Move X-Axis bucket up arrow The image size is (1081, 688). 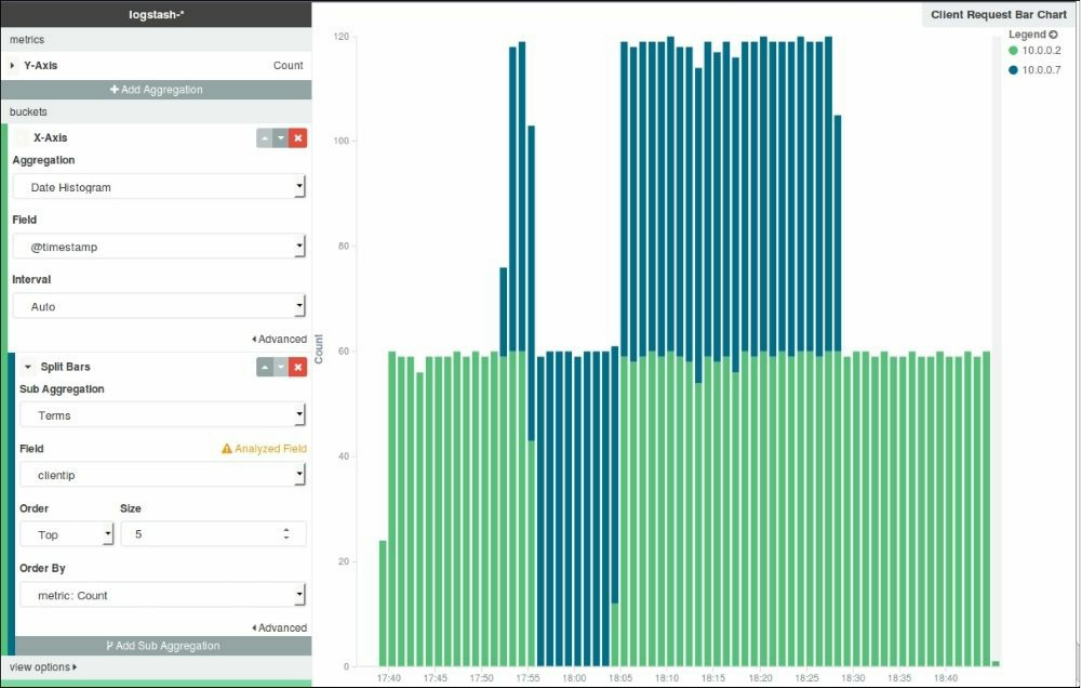(265, 138)
